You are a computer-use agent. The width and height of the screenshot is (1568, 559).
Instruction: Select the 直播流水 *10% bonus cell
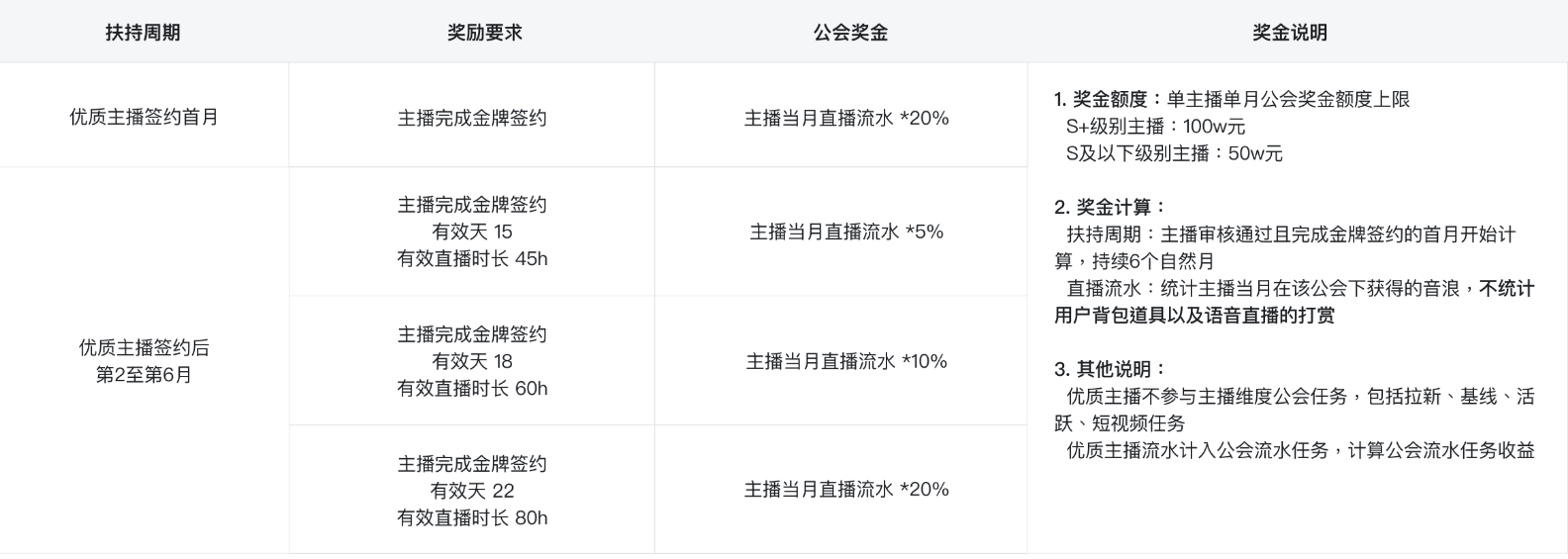846,361
